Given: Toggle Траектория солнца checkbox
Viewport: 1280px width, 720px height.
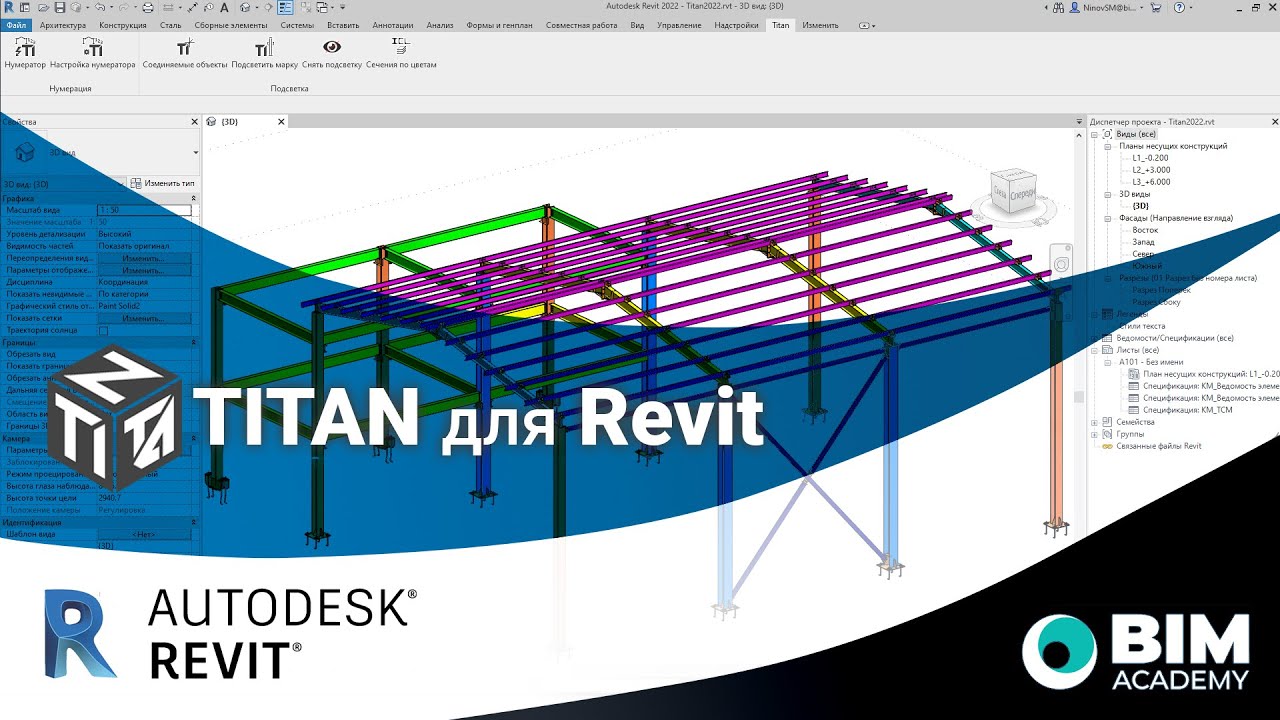Looking at the screenshot, I should [103, 330].
